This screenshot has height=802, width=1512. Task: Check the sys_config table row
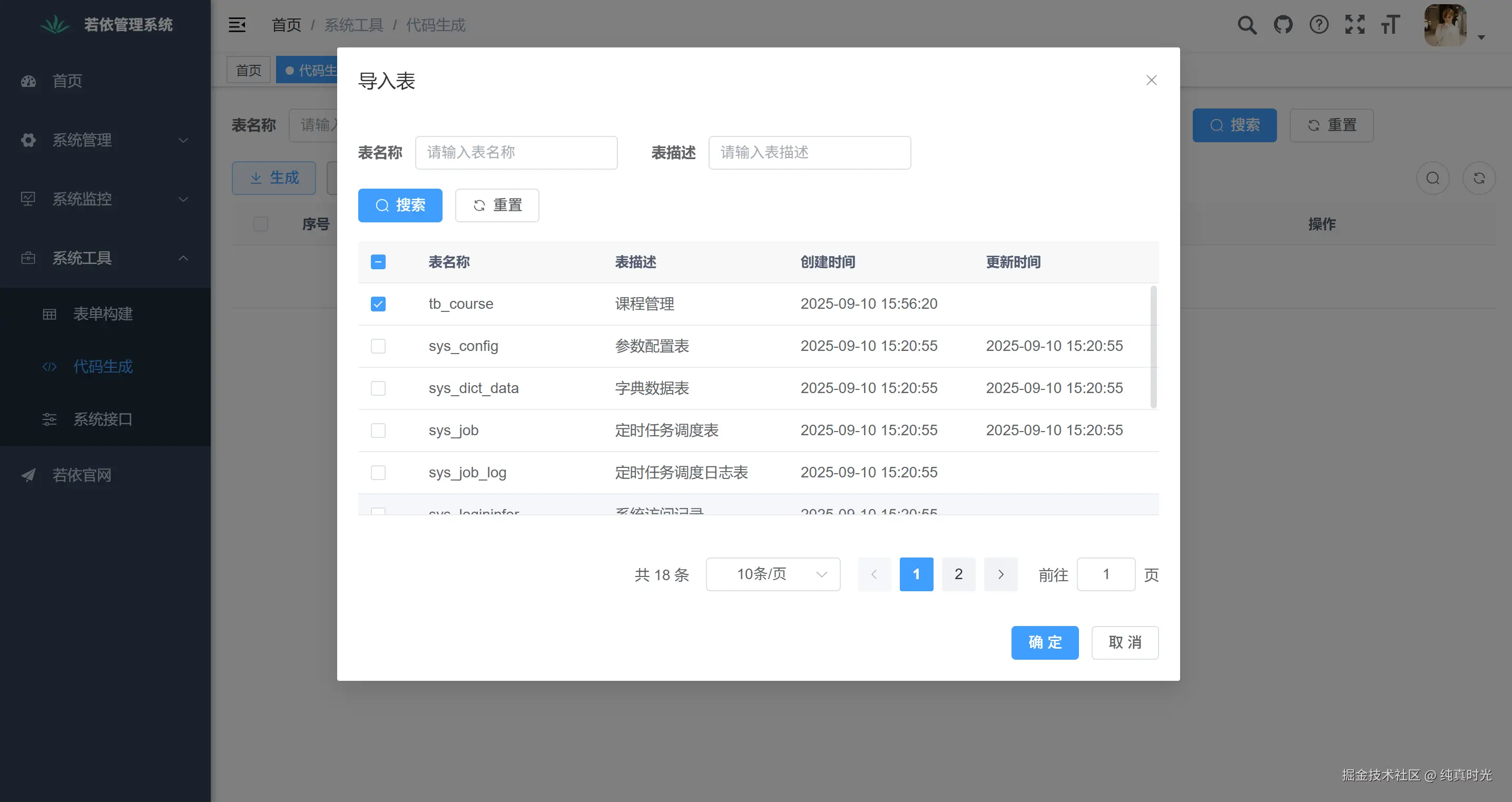[378, 346]
